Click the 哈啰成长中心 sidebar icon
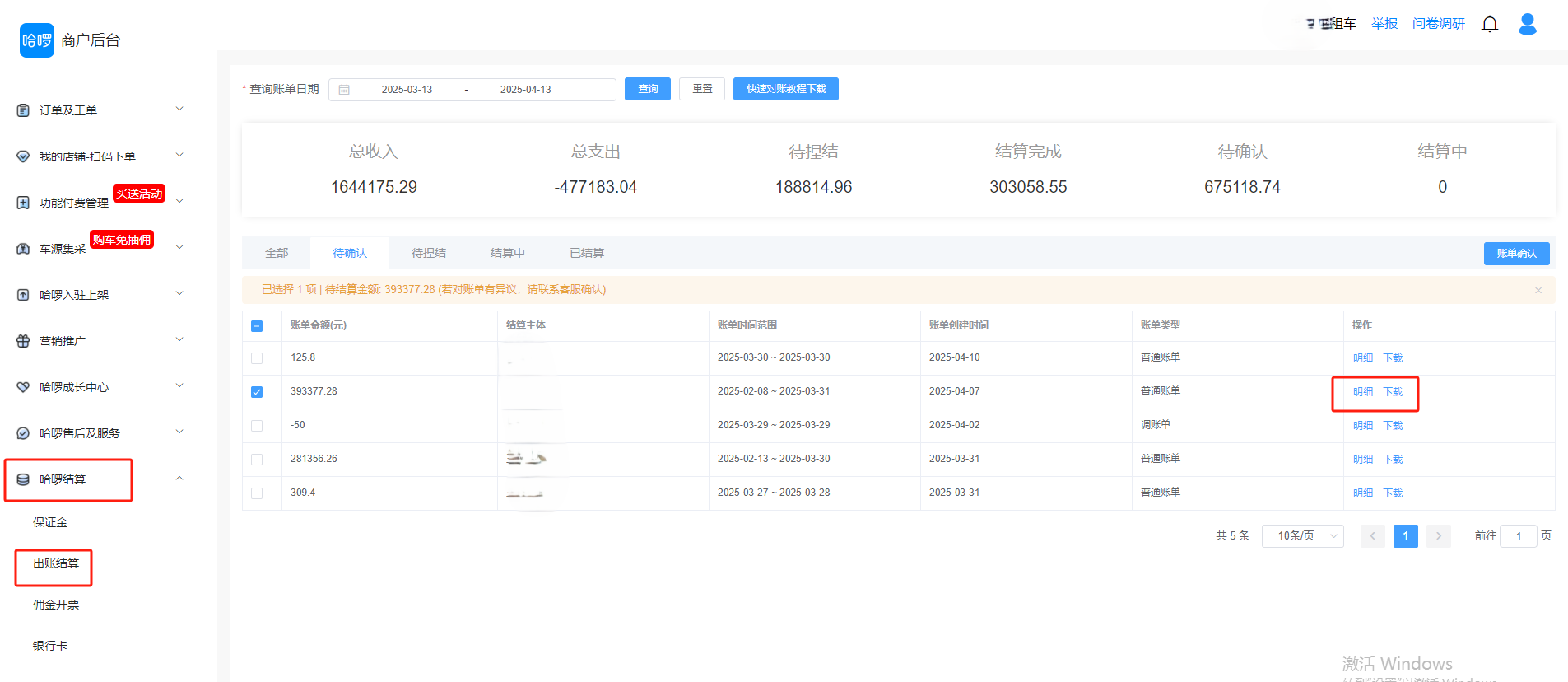The height and width of the screenshot is (682, 1568). pos(23,387)
